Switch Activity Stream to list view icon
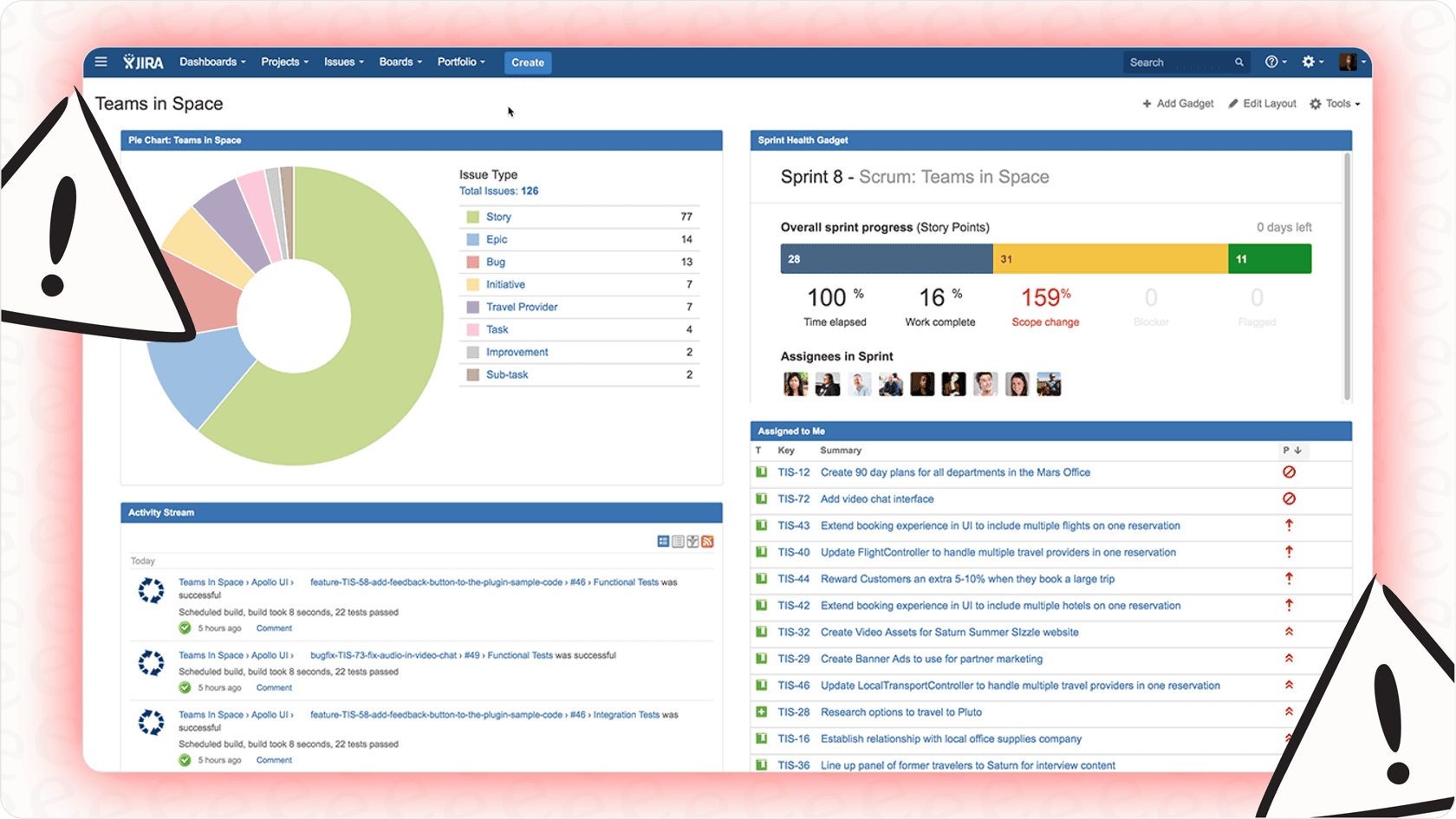1456x819 pixels. [678, 541]
